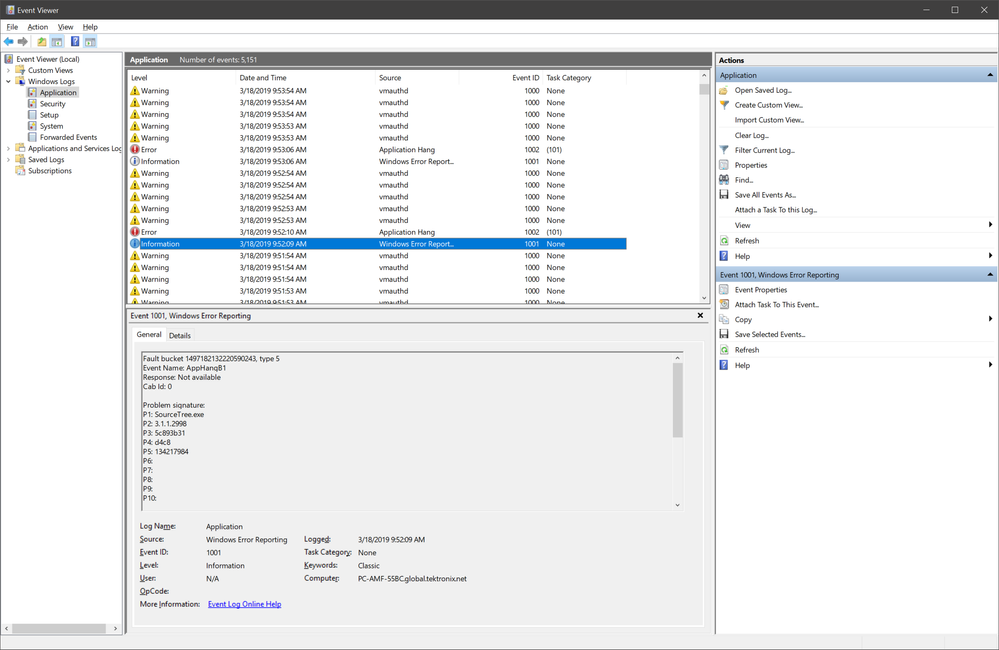The height and width of the screenshot is (650, 999).
Task: Select Information event at 9:53:06 AM
Action: [377, 161]
